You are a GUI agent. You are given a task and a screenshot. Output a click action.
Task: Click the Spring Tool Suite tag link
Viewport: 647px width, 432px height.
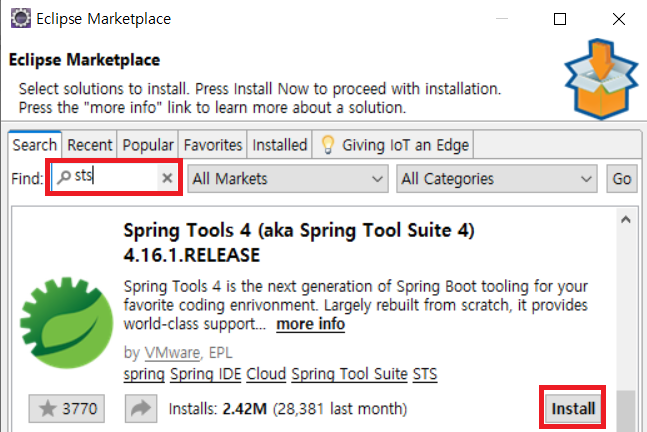349,374
